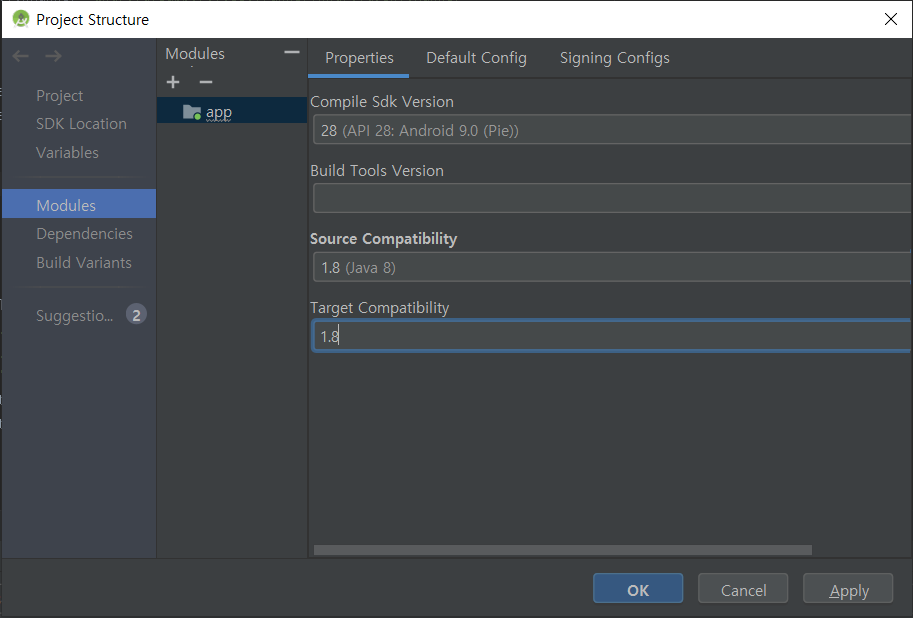The image size is (913, 618).
Task: Click the suggestions count badge 2
Action: point(136,315)
